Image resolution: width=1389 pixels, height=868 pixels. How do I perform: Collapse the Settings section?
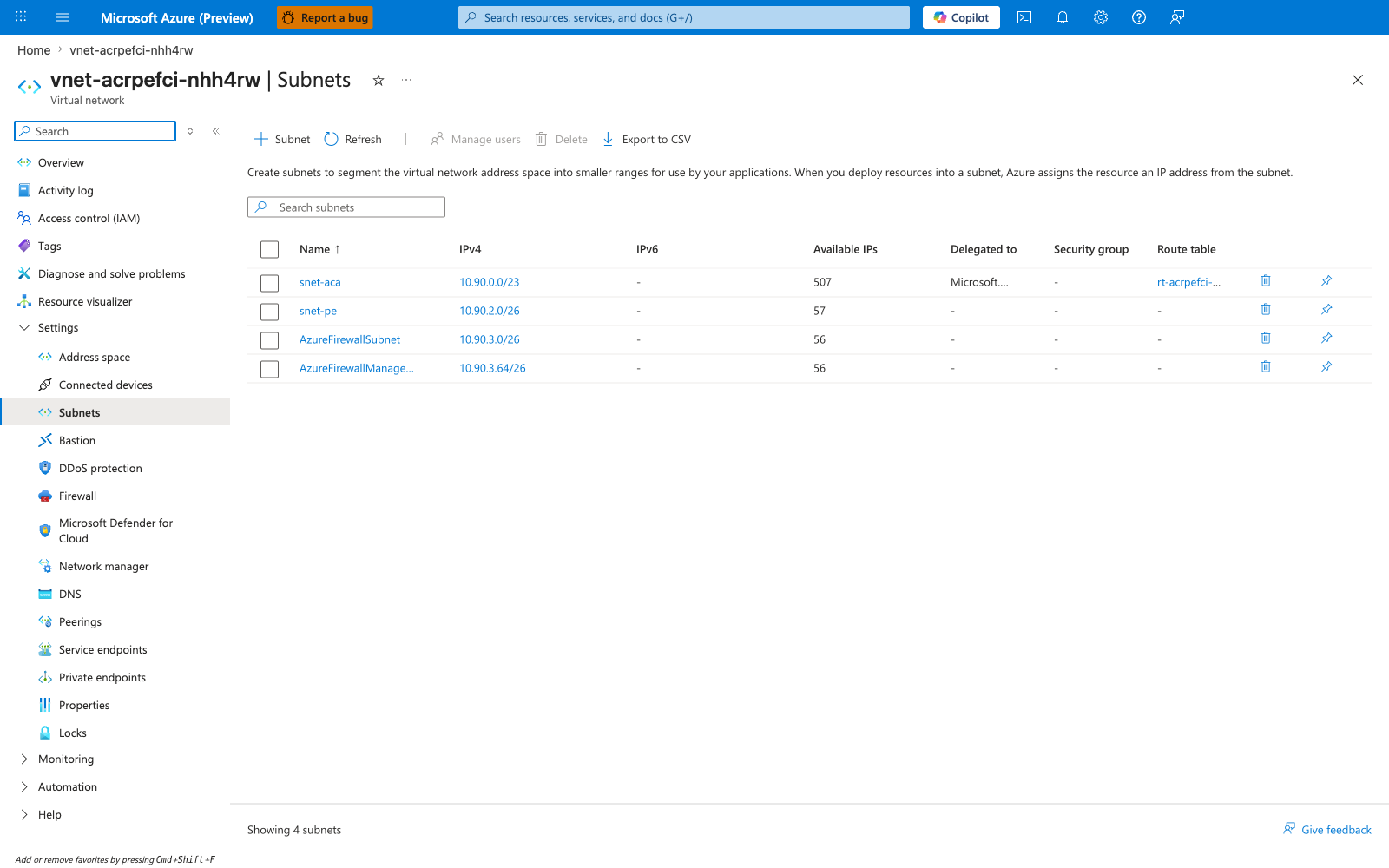24,327
